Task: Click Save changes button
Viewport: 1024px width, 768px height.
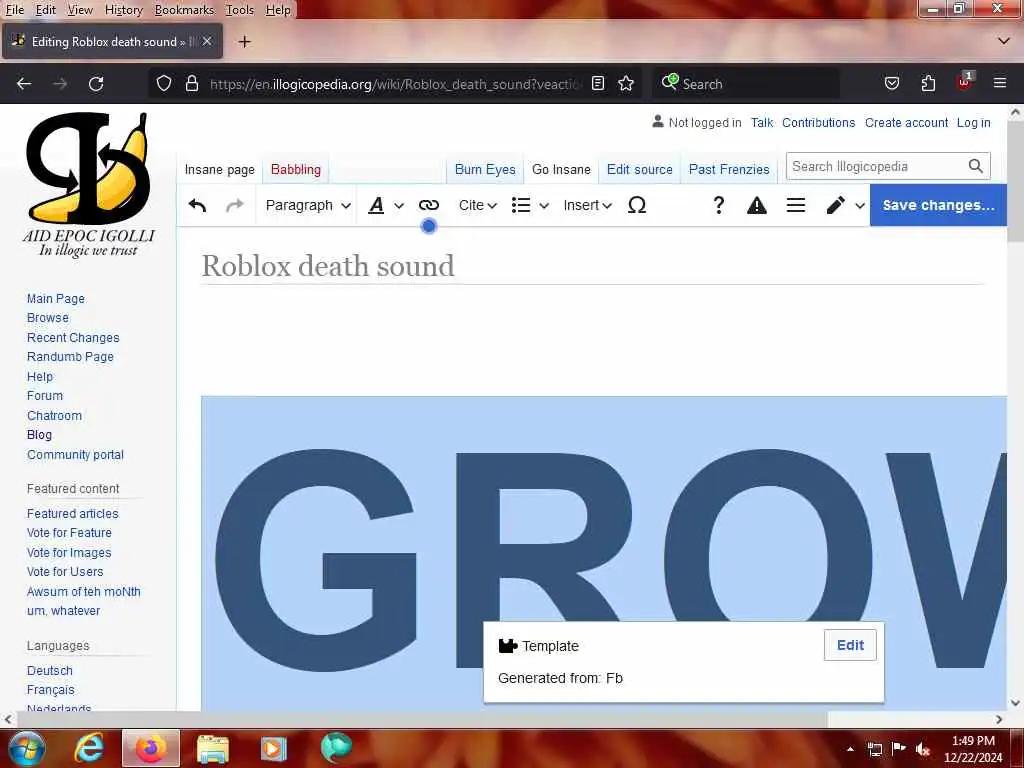Action: tap(938, 205)
